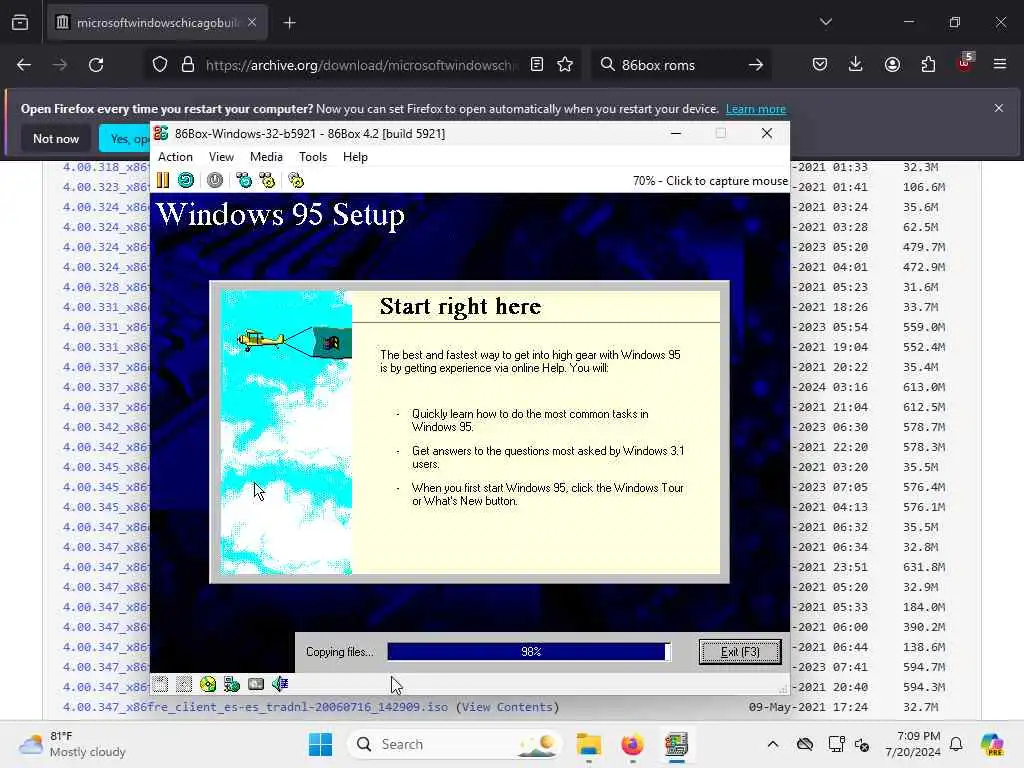Switch to Firefox on the taskbar

632,744
